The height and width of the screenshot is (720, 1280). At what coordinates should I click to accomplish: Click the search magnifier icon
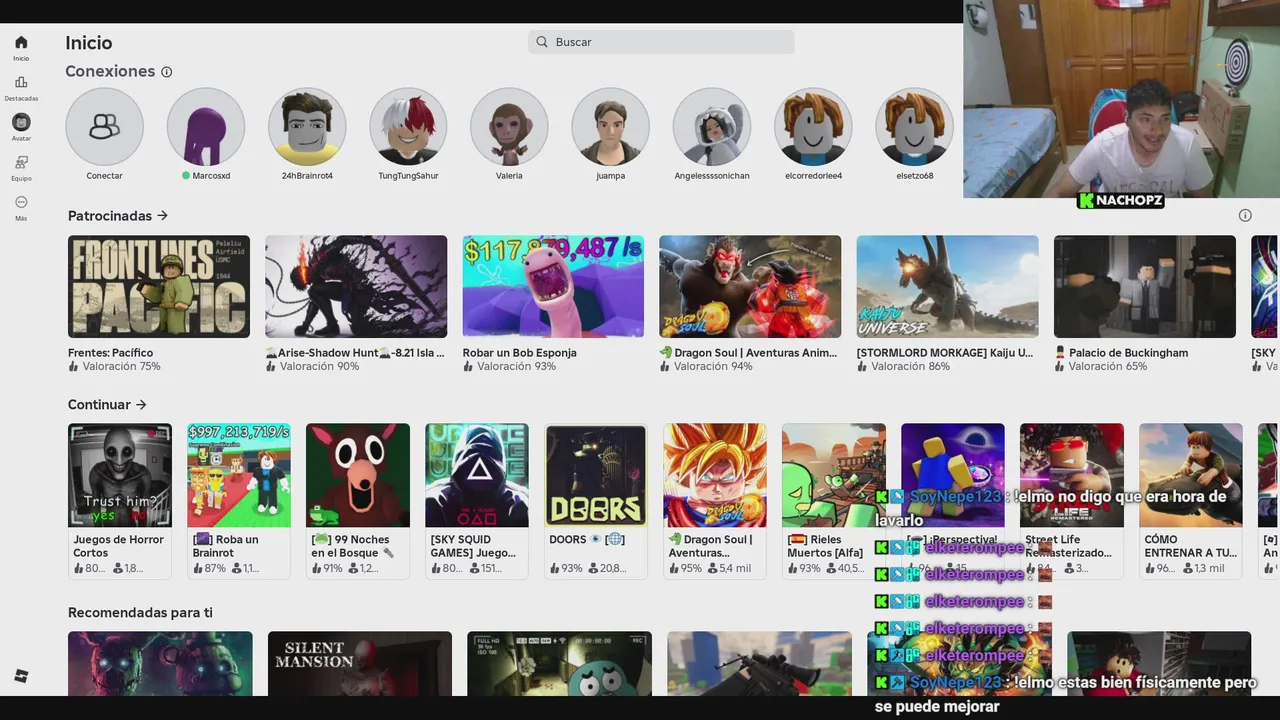pos(542,42)
